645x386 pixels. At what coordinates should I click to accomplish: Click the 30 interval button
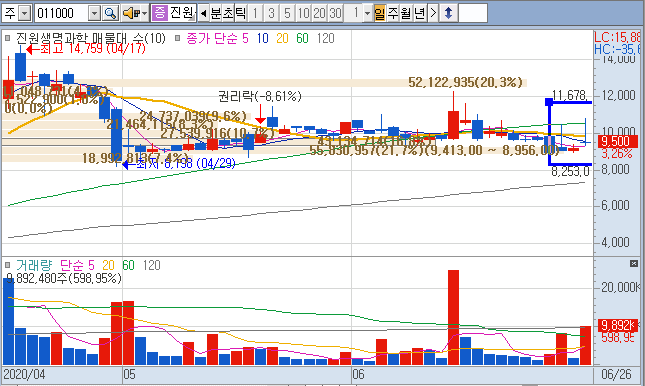[335, 13]
